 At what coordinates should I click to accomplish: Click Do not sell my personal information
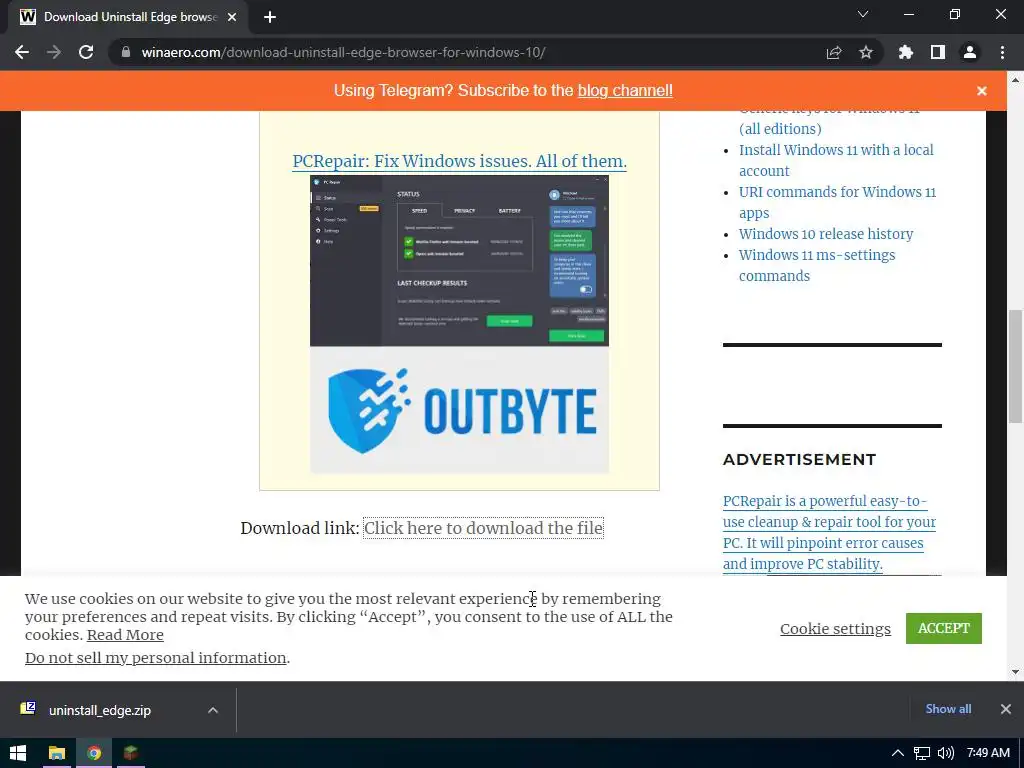click(155, 658)
